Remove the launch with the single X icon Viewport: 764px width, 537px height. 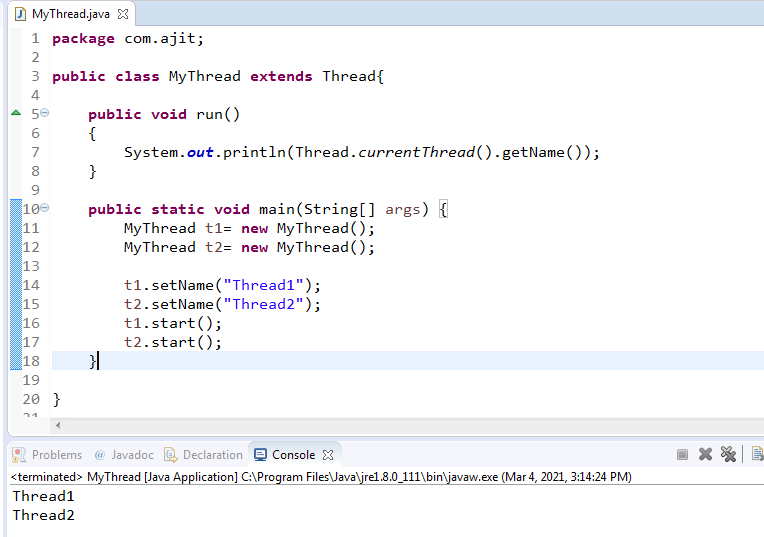(x=705, y=454)
